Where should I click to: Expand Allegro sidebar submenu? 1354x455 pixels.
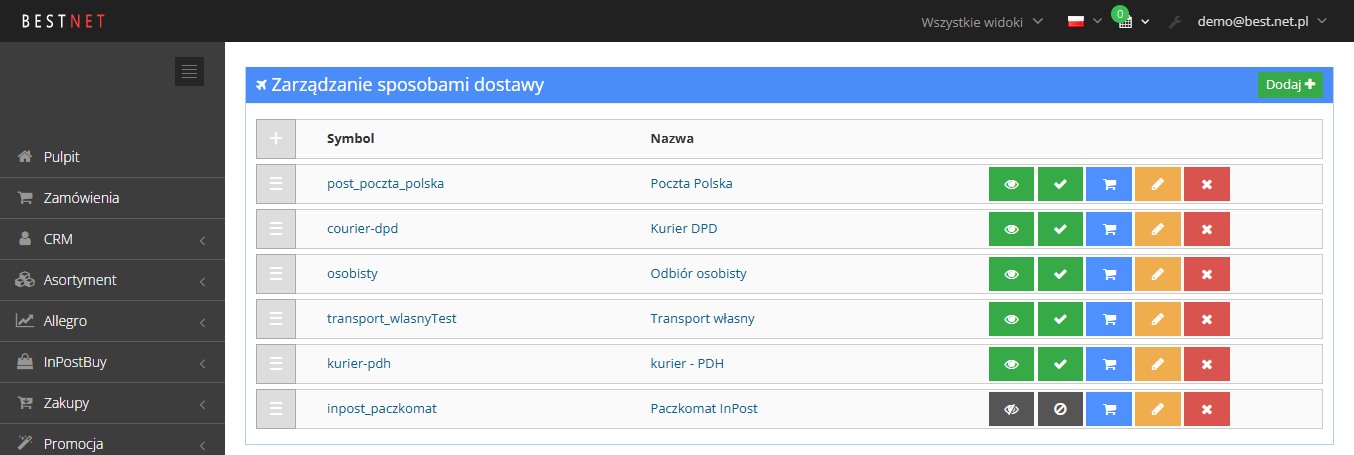click(112, 321)
